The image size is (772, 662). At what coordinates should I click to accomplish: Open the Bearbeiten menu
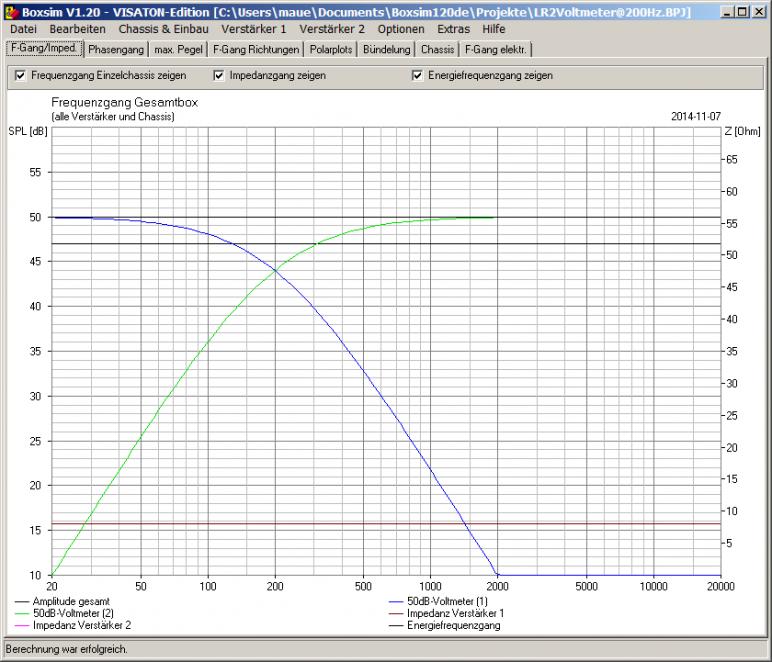coord(77,30)
